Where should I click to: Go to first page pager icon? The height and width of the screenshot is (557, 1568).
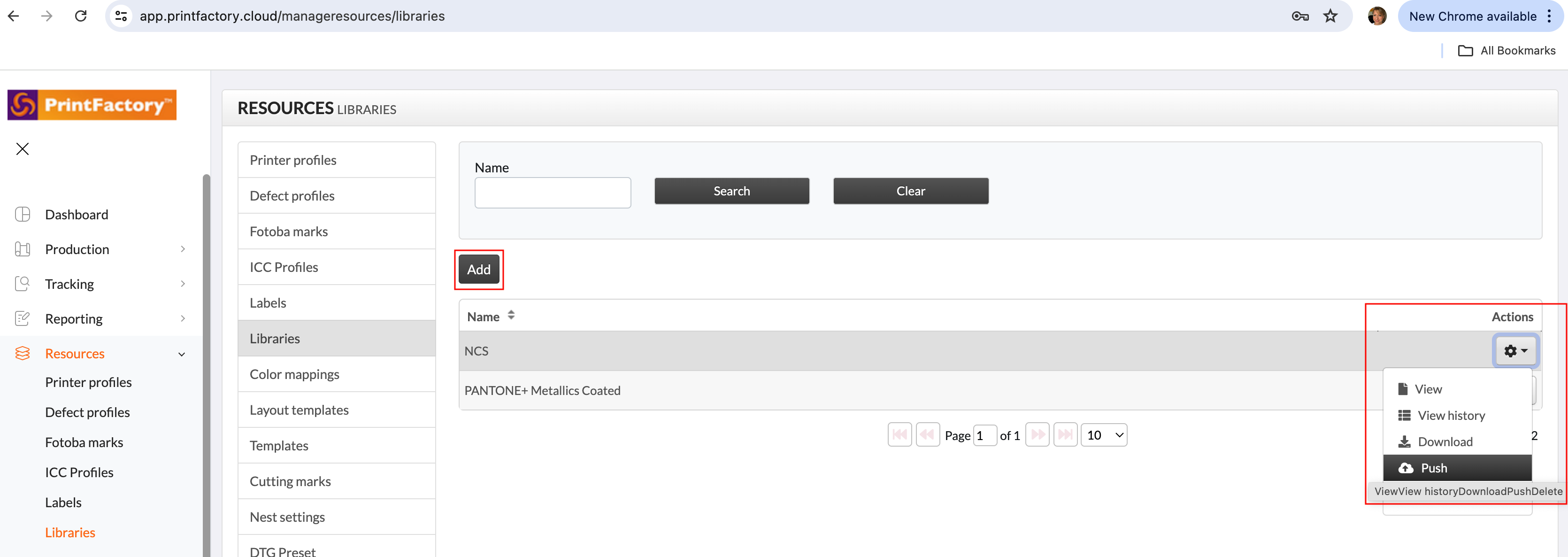[x=899, y=434]
